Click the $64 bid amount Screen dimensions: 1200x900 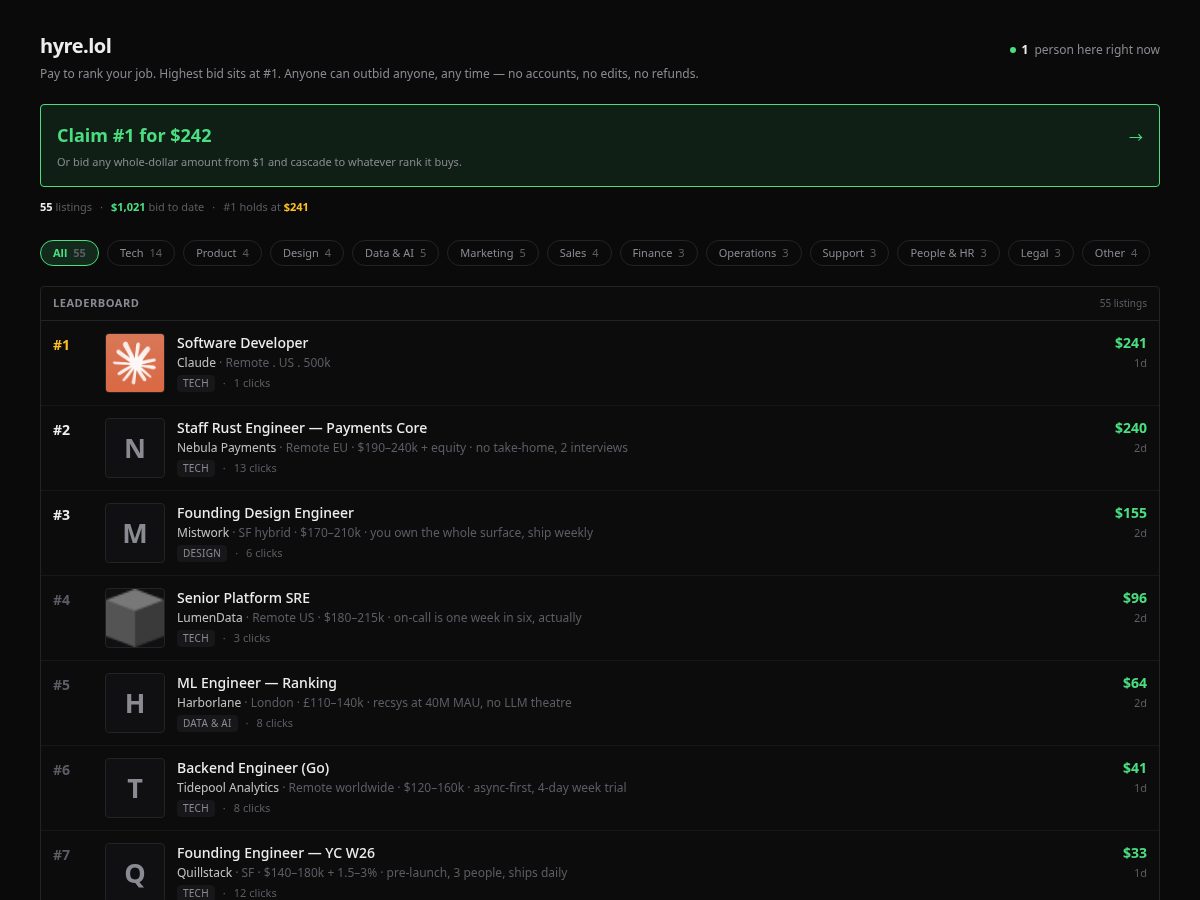1135,683
